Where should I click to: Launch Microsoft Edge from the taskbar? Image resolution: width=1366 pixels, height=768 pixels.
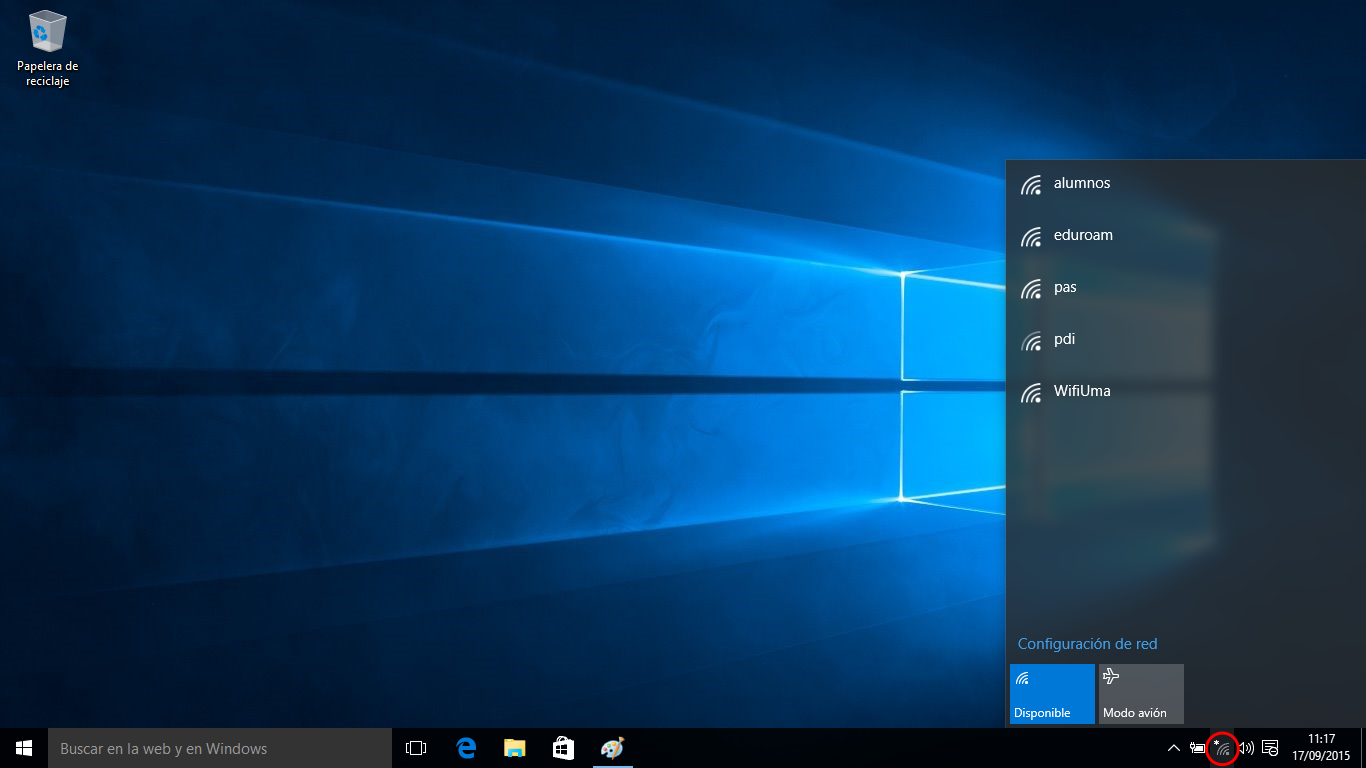465,748
